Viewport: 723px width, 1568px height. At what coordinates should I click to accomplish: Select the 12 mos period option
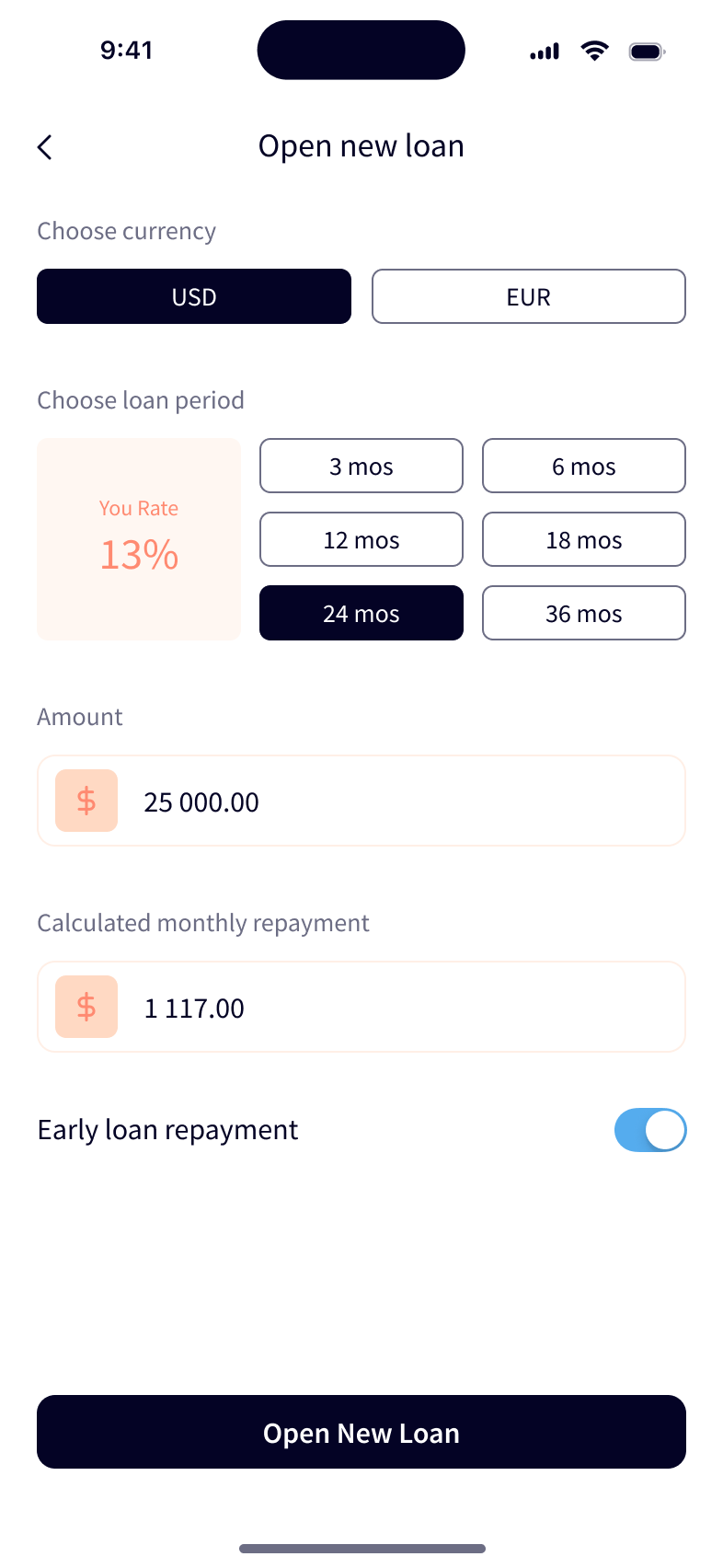tap(361, 539)
